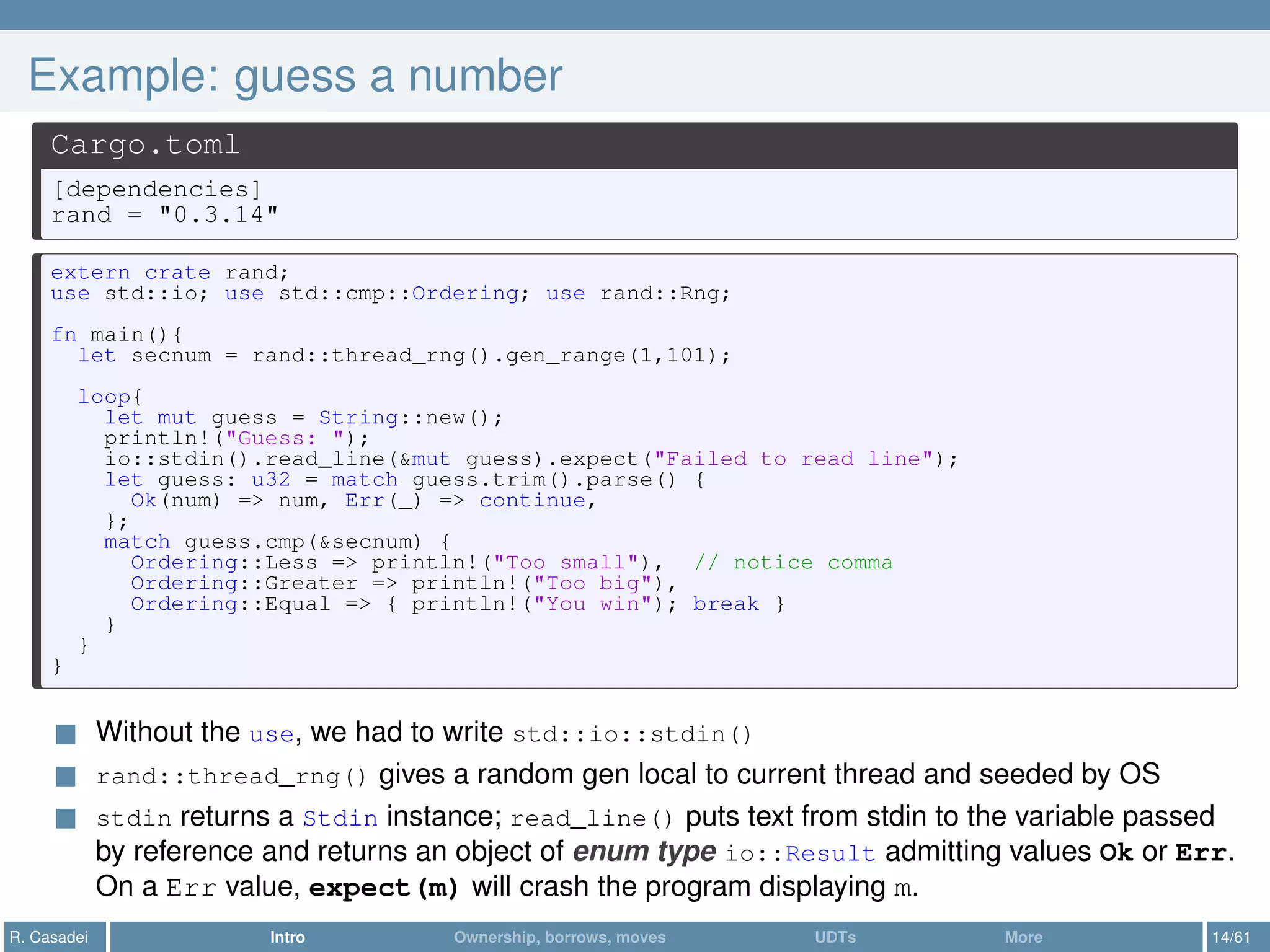Click the bold 'expect(m)' text
Viewport: 1270px width, 952px height.
(x=383, y=888)
